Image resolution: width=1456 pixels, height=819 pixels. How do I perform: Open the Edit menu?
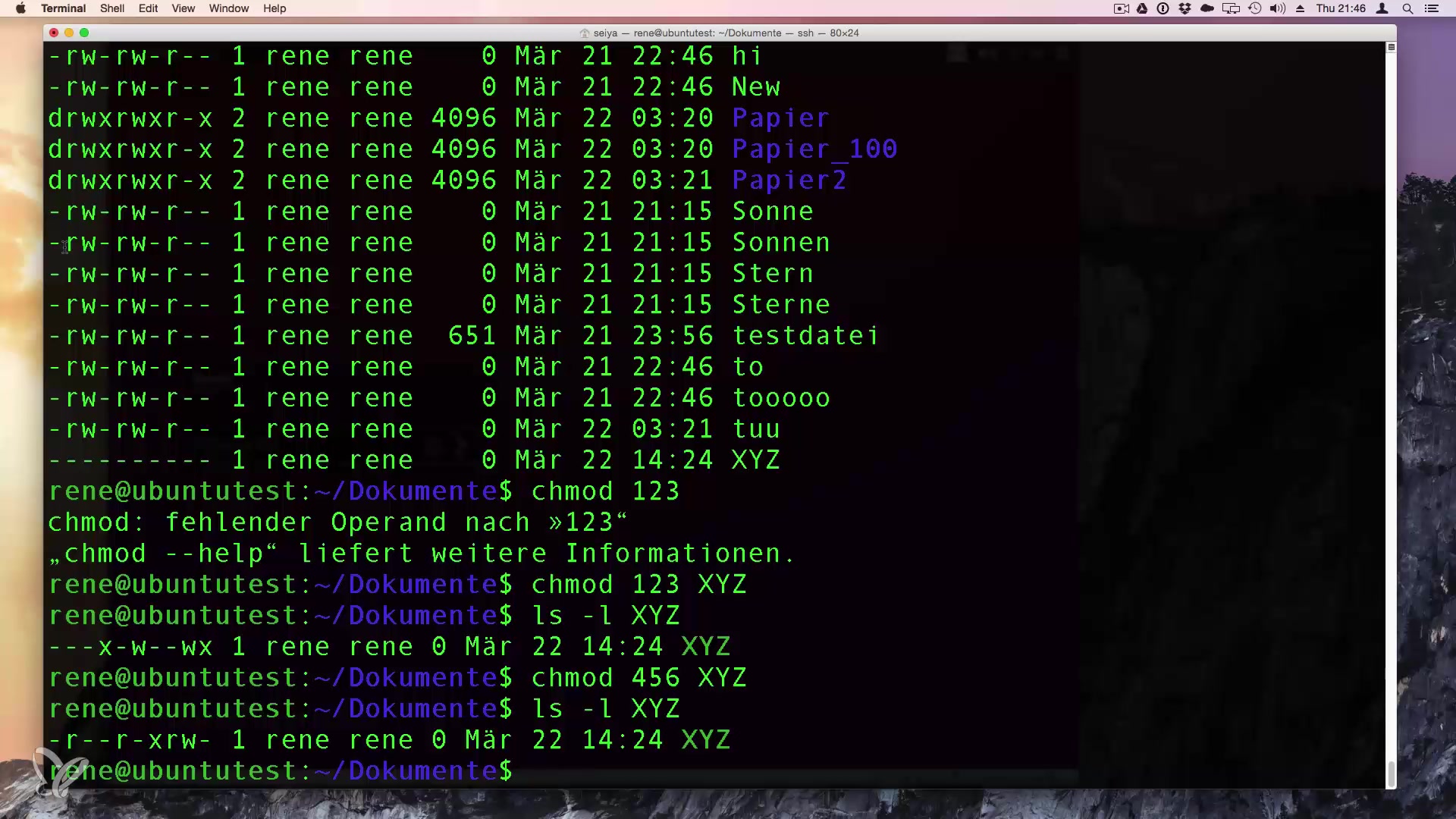click(x=148, y=8)
